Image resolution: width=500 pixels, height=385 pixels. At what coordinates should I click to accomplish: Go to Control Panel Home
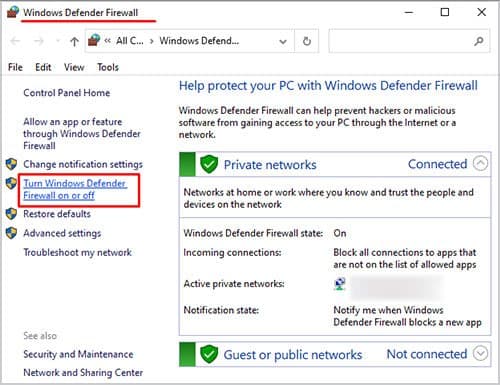point(67,93)
